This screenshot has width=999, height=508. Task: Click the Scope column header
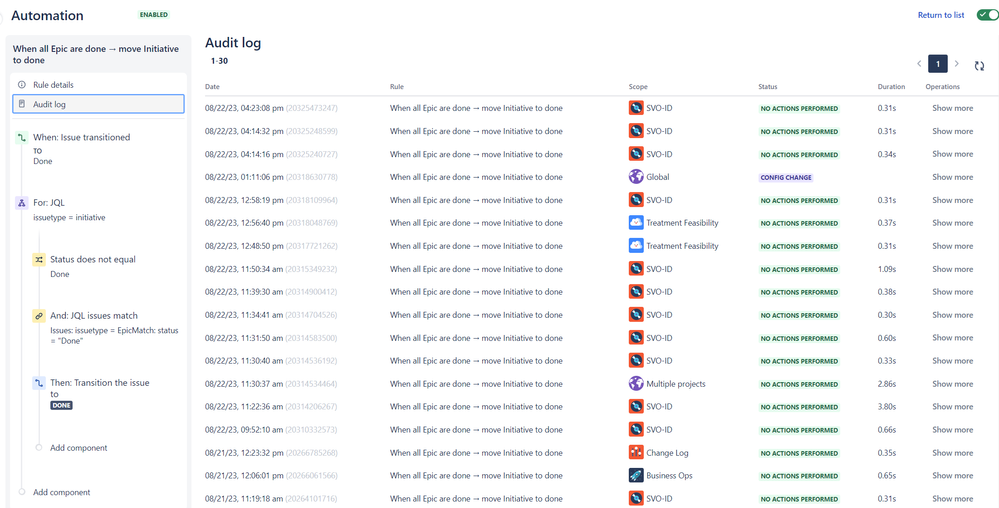[x=638, y=87]
